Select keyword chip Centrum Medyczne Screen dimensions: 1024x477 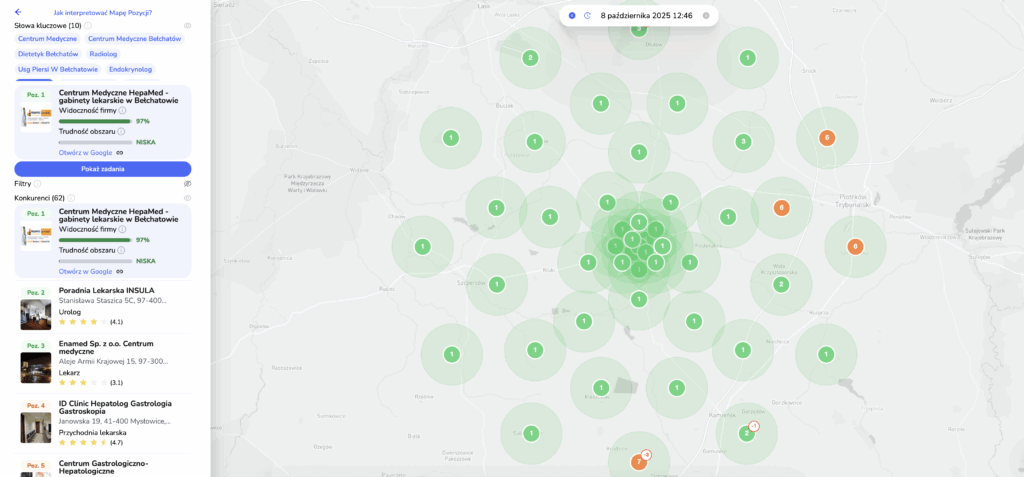point(48,39)
